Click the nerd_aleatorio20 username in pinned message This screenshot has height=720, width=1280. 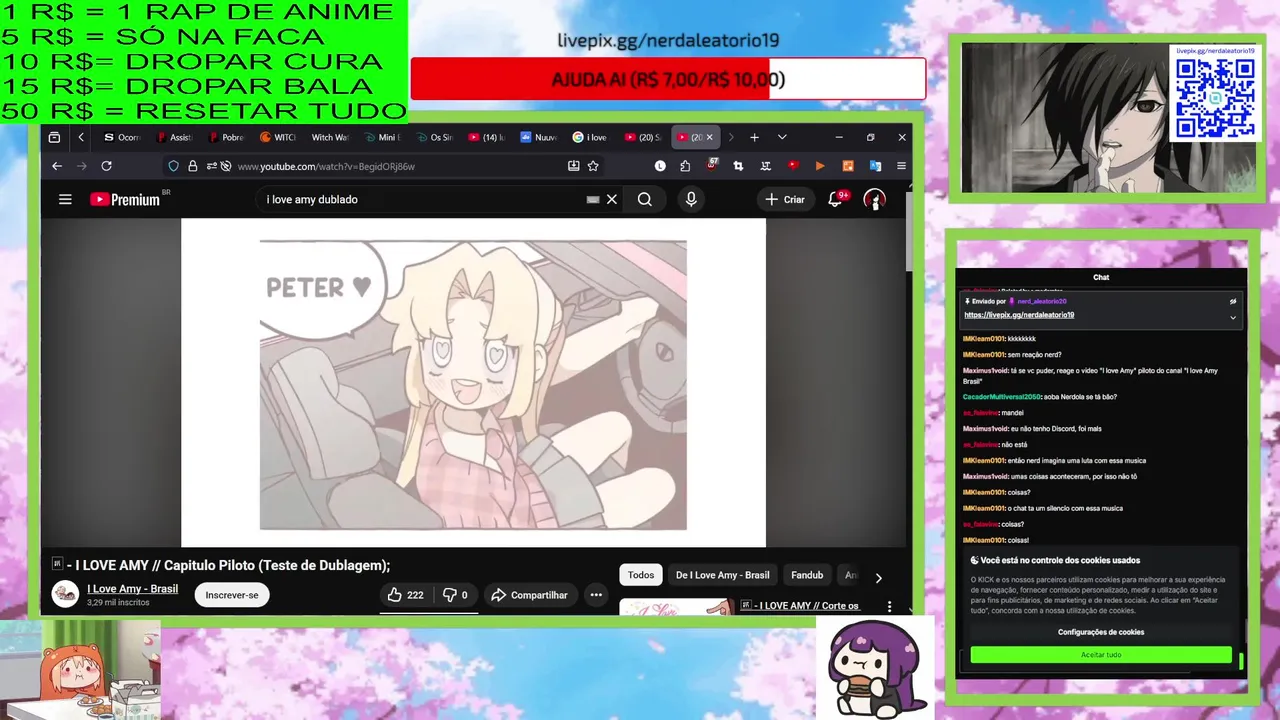coord(1042,301)
